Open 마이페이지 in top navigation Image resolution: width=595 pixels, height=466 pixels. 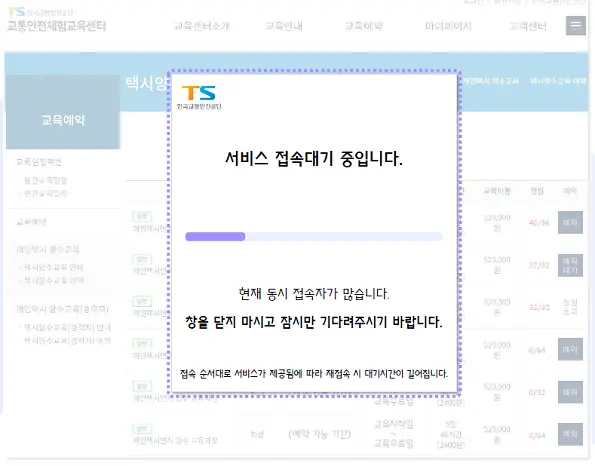[x=448, y=26]
